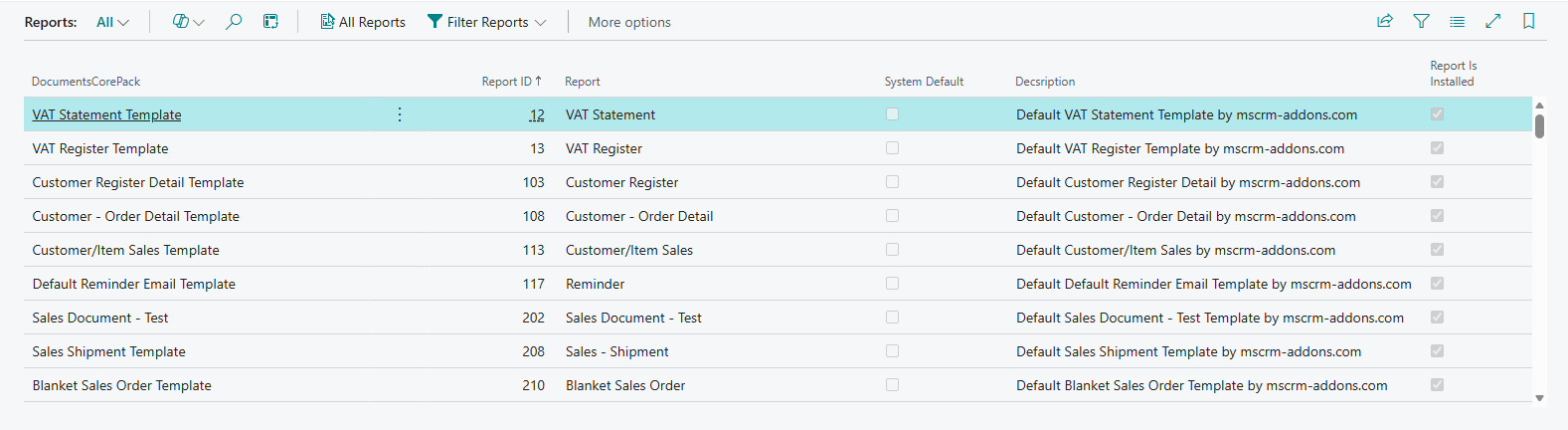This screenshot has height=430, width=1568.
Task: Click the Report Is Installed column header
Action: [1454, 74]
